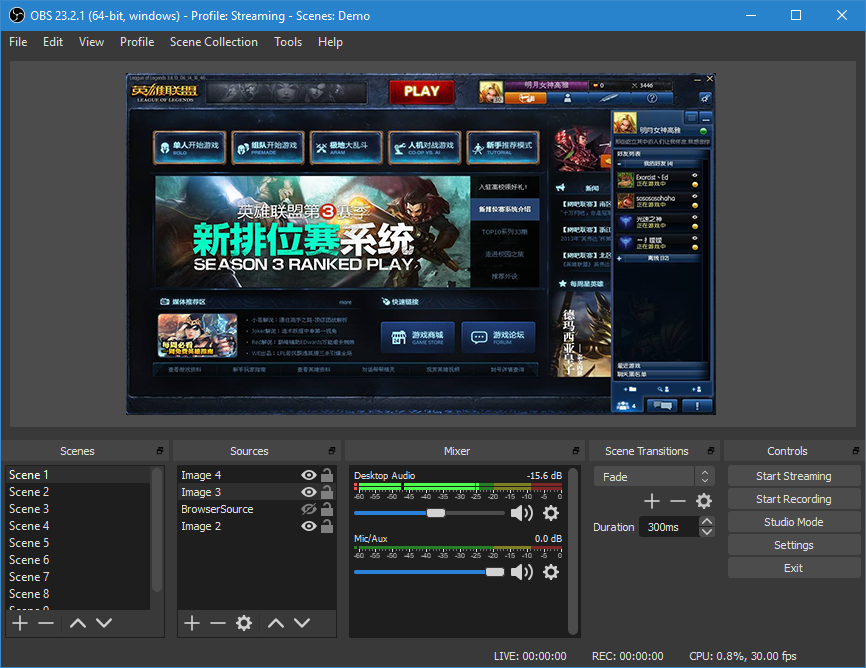Click the OBS logo in title bar

coord(17,15)
